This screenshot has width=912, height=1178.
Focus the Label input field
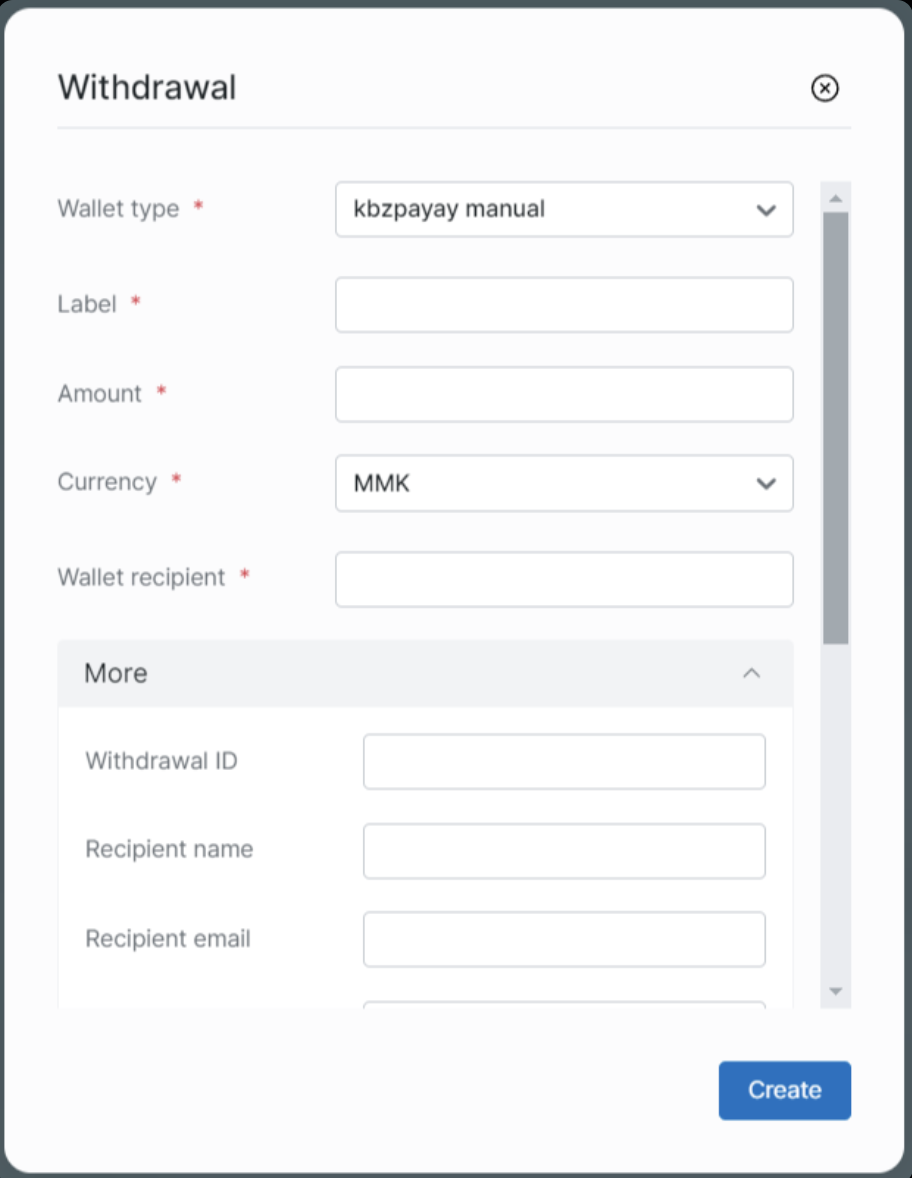click(x=563, y=305)
